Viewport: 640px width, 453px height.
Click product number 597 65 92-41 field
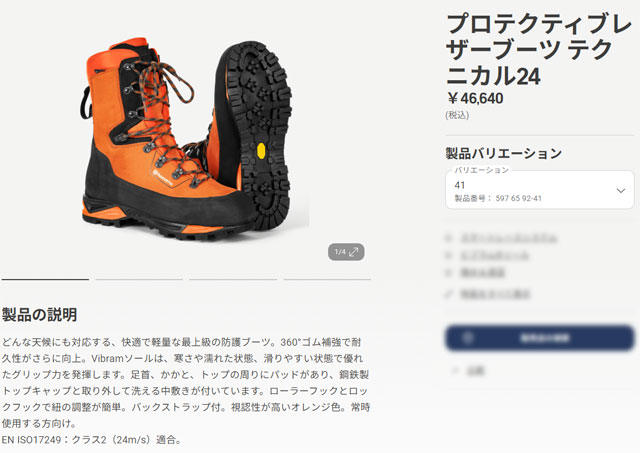pyautogui.click(x=498, y=198)
